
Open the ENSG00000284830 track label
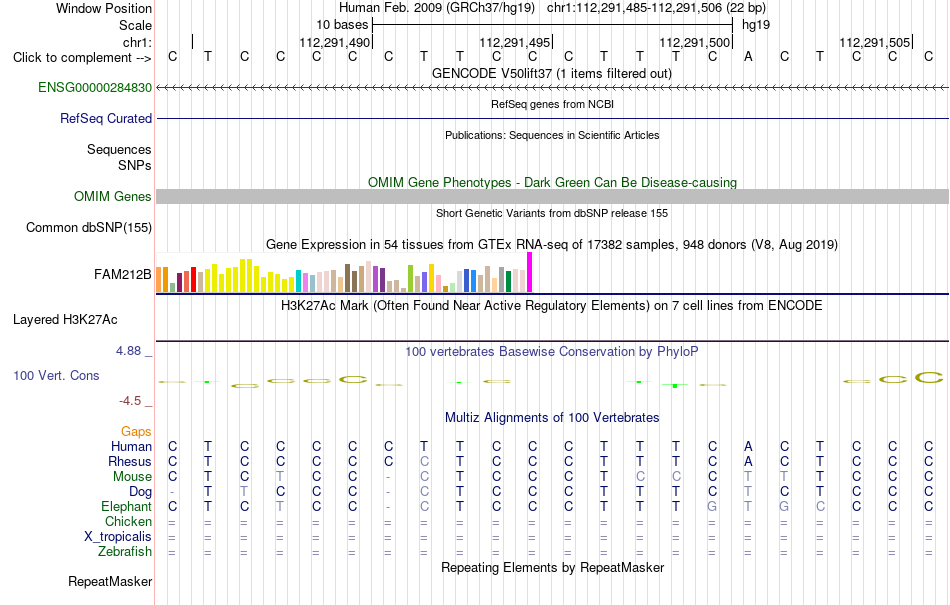tap(95, 88)
